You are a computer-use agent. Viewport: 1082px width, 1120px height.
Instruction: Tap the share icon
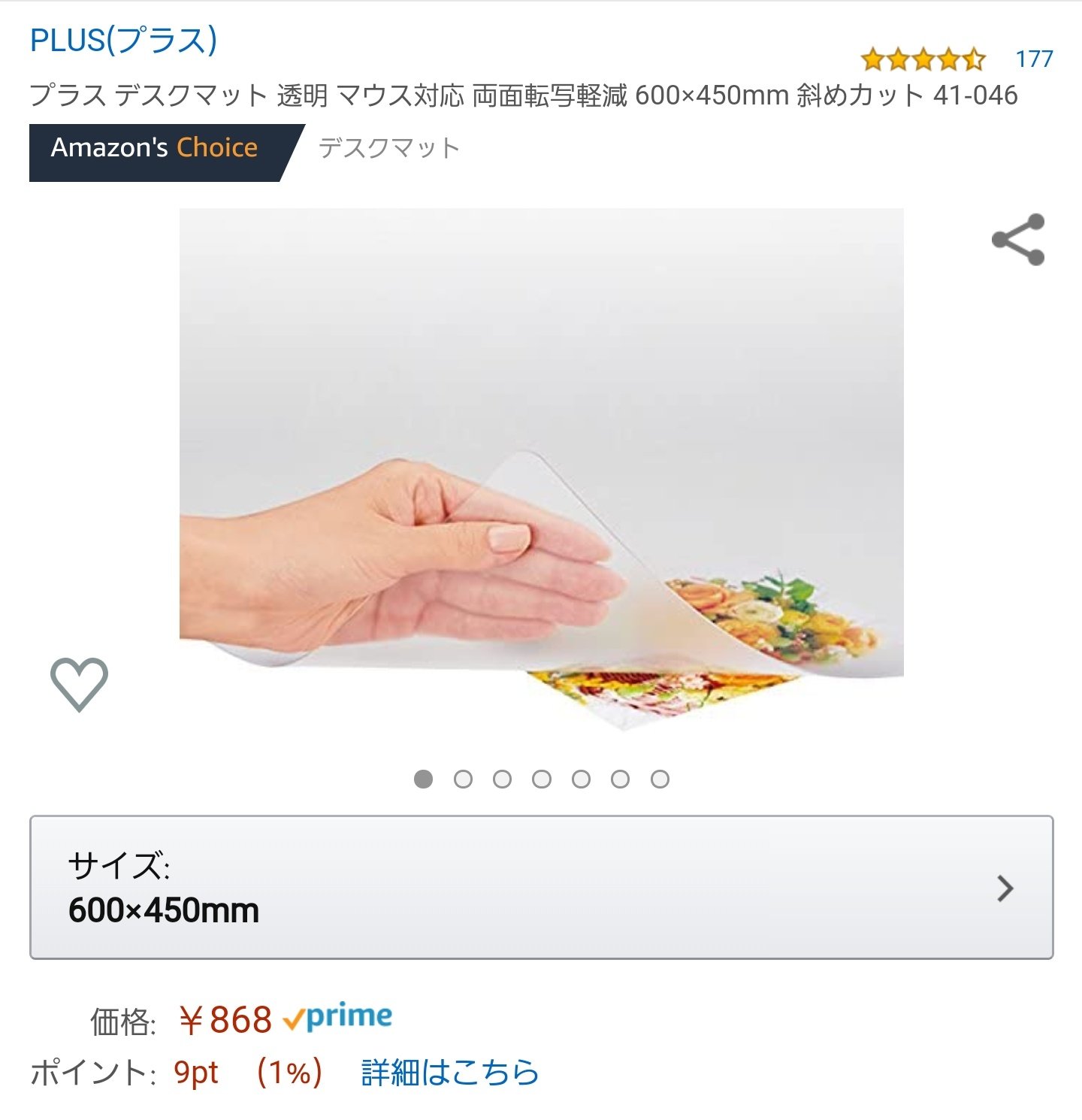[1018, 240]
